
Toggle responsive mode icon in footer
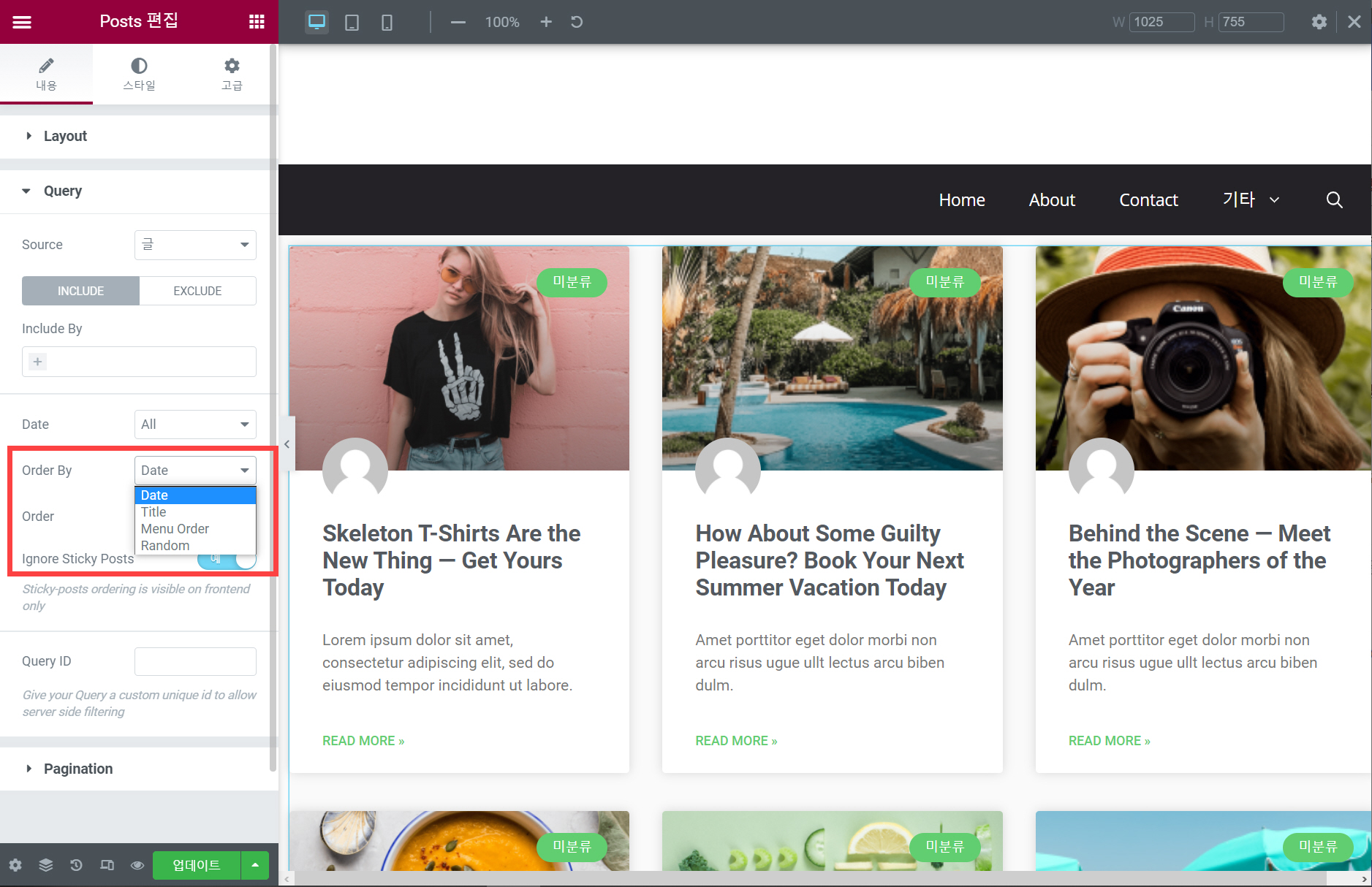107,865
